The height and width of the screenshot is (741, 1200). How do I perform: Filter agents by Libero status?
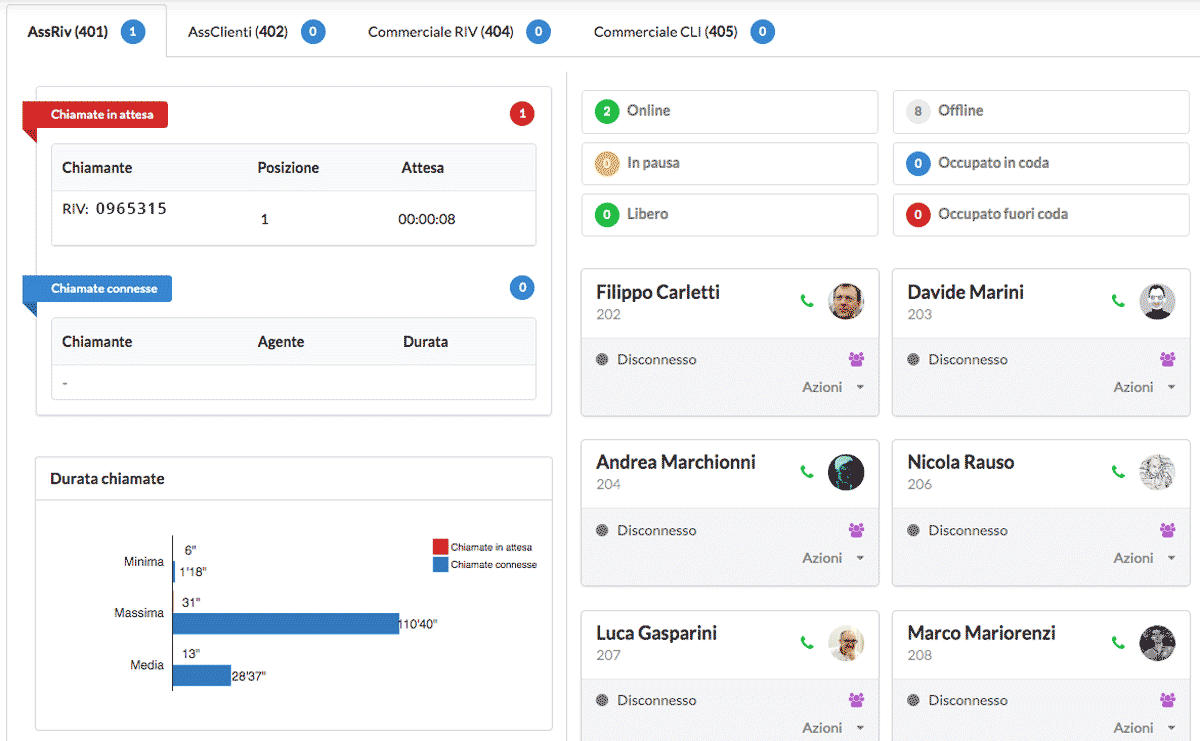[730, 214]
